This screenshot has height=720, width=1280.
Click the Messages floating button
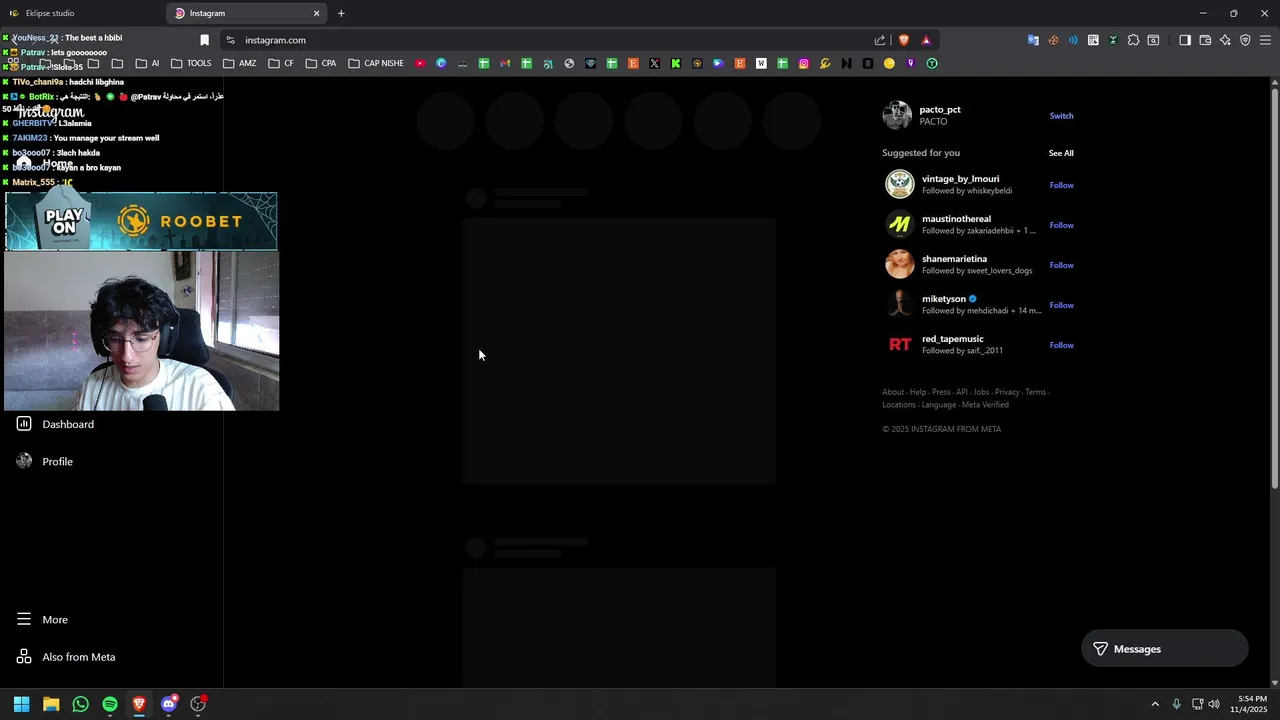1165,649
